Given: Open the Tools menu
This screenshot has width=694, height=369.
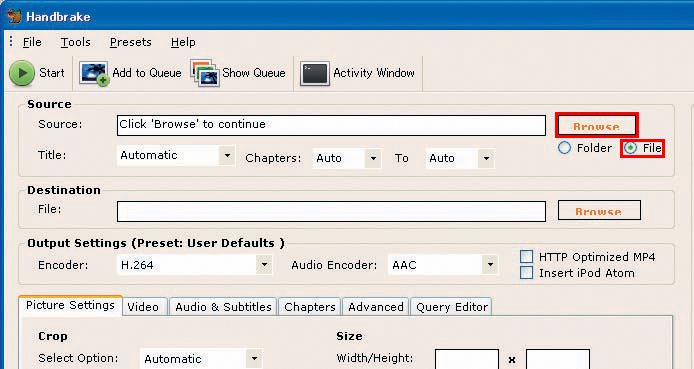Looking at the screenshot, I should (76, 42).
